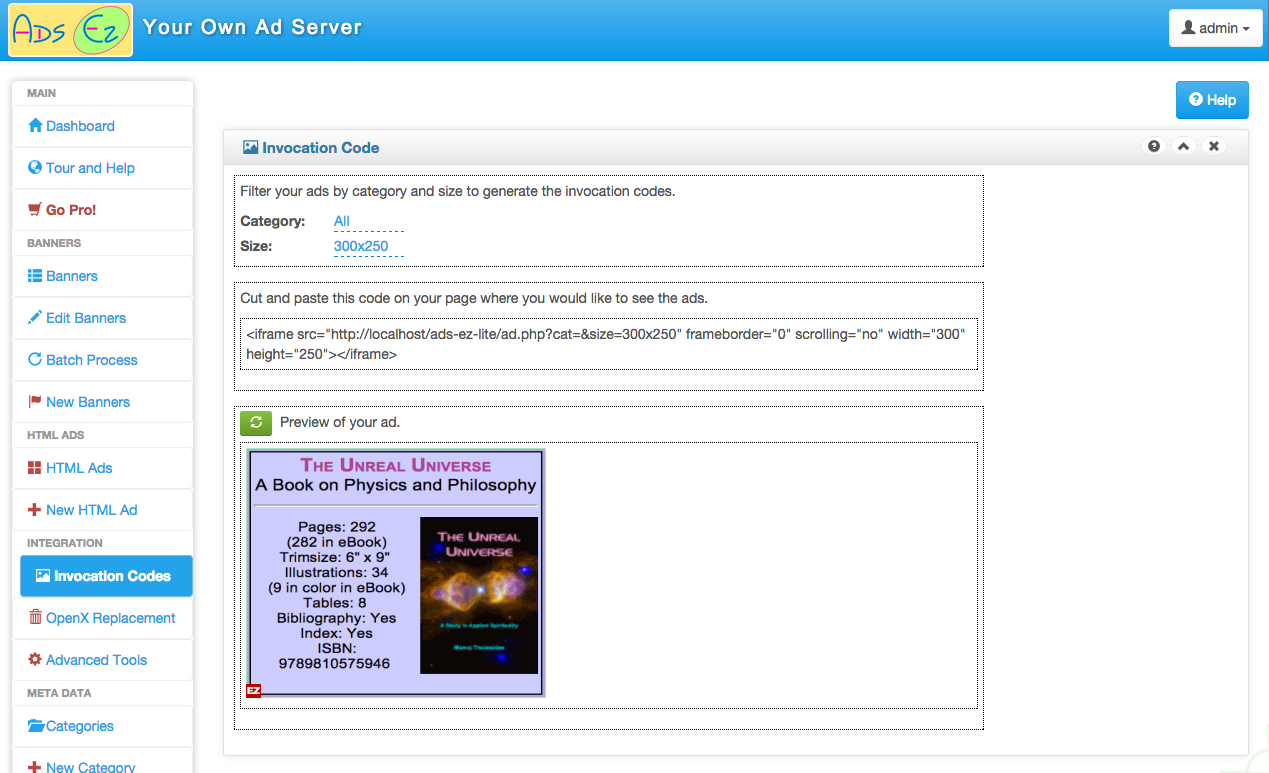1269x773 pixels.
Task: Open the Banners list
Action: click(x=102, y=276)
